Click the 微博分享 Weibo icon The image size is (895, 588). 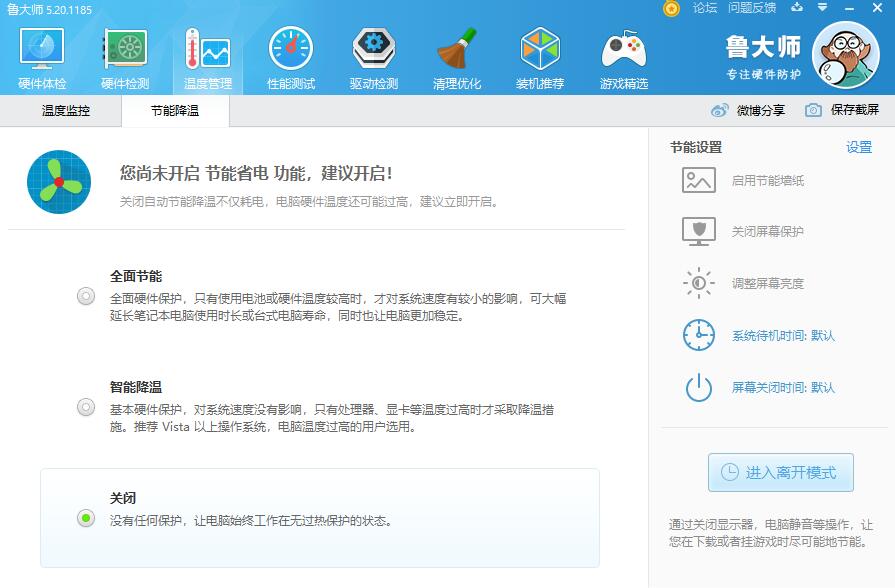[x=719, y=110]
